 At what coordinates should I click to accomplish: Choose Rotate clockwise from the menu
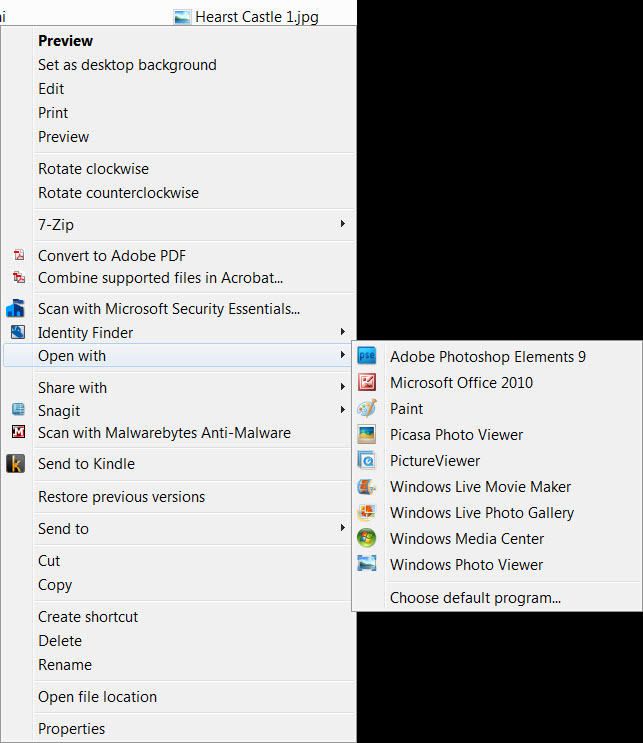(93, 169)
